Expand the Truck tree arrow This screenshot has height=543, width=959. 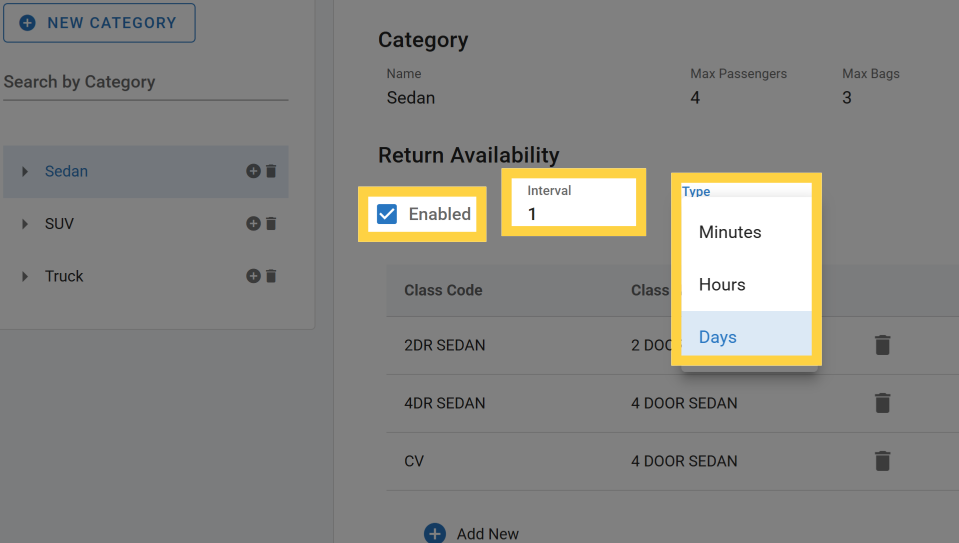[25, 276]
